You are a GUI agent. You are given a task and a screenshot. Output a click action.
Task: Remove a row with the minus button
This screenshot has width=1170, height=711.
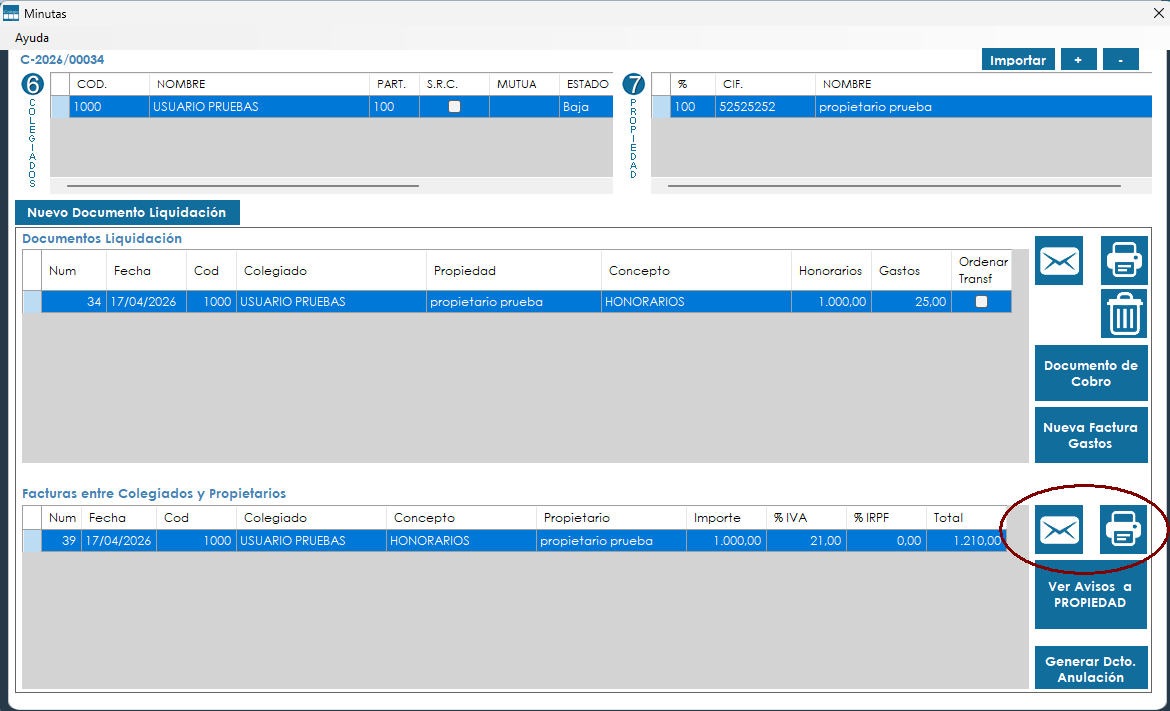[1121, 60]
